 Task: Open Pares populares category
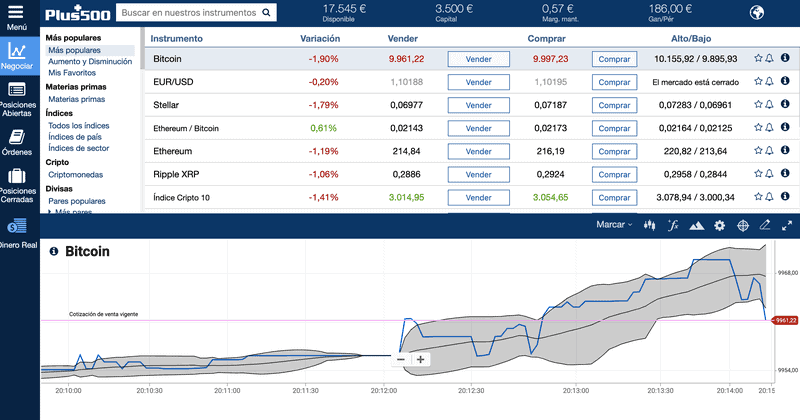pyautogui.click(x=77, y=201)
